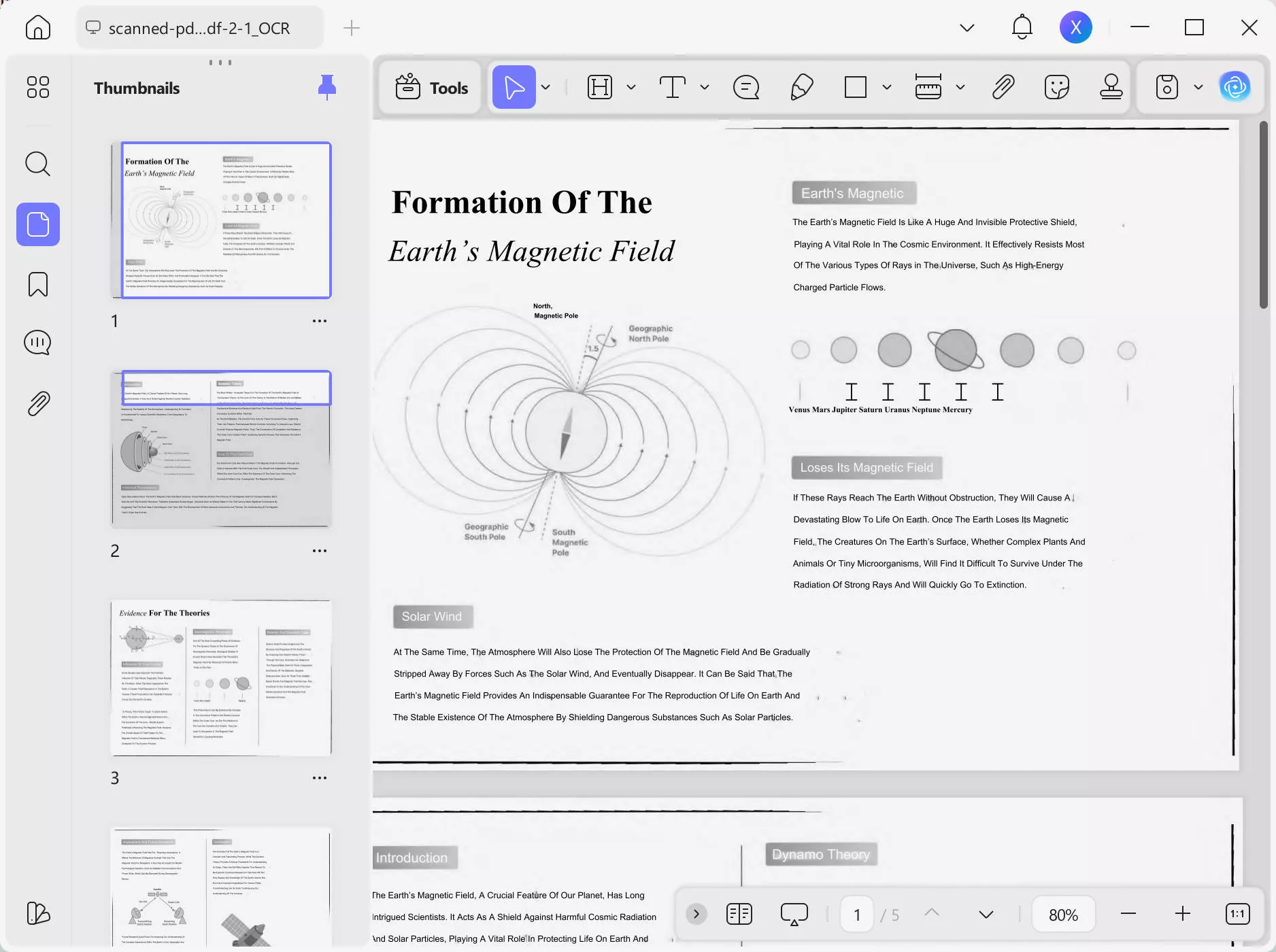Select the sticker tool
This screenshot has height=952, width=1276.
(1056, 87)
